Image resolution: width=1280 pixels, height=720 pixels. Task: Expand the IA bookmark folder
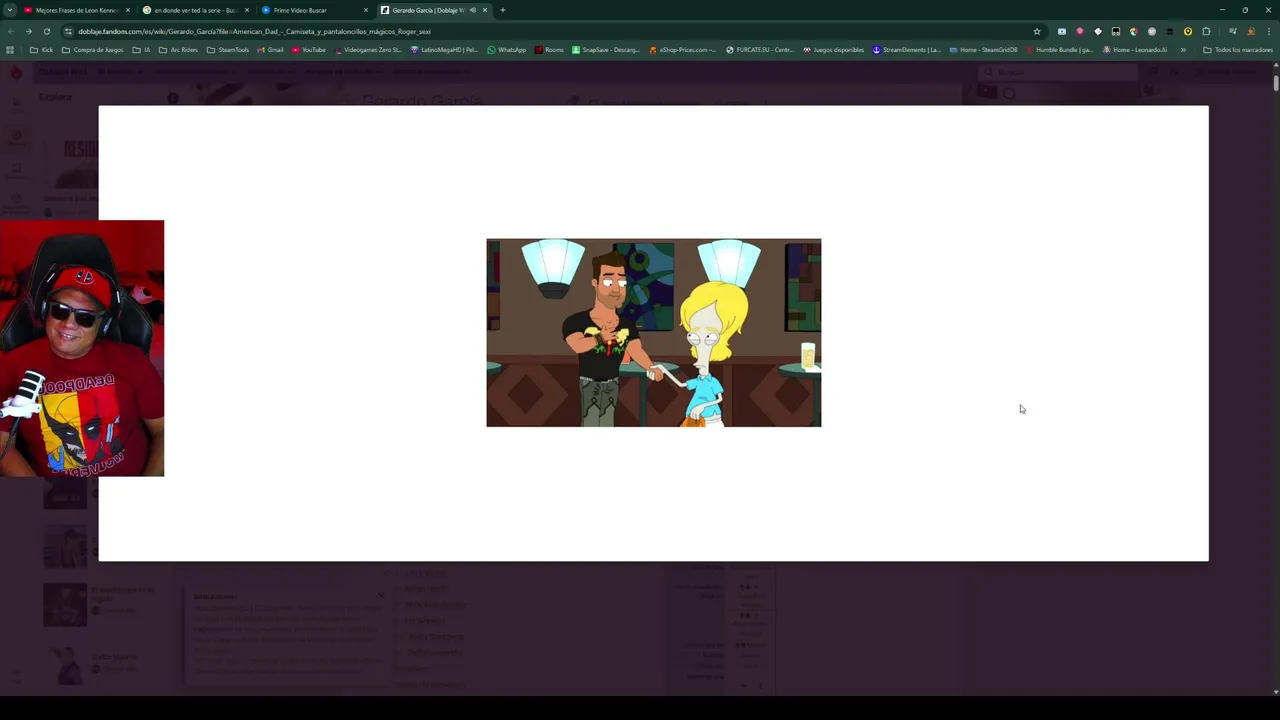pyautogui.click(x=141, y=50)
